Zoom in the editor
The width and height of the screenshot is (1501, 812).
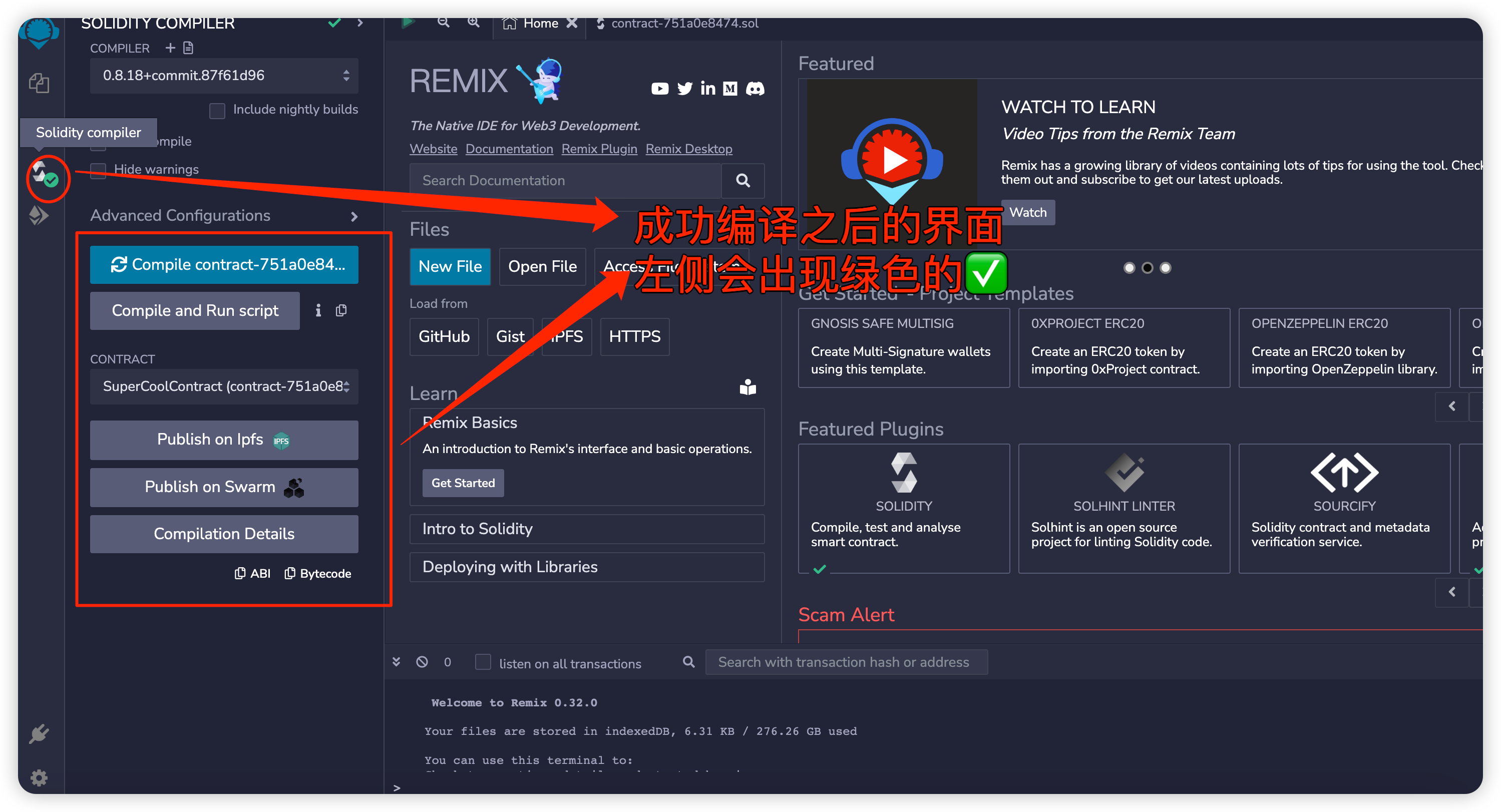coord(474,22)
